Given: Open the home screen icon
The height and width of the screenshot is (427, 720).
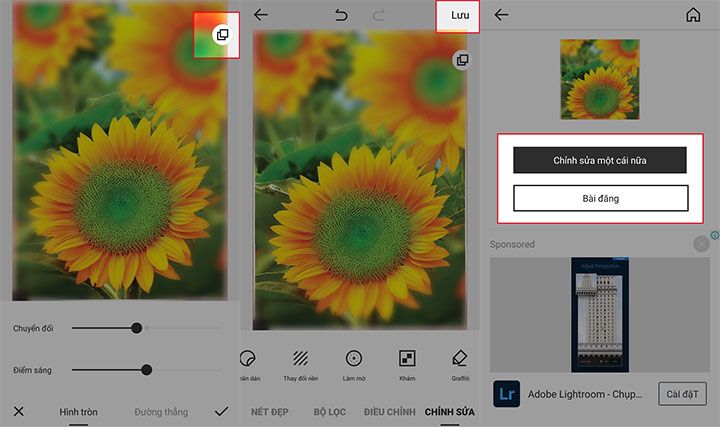Looking at the screenshot, I should click(693, 15).
